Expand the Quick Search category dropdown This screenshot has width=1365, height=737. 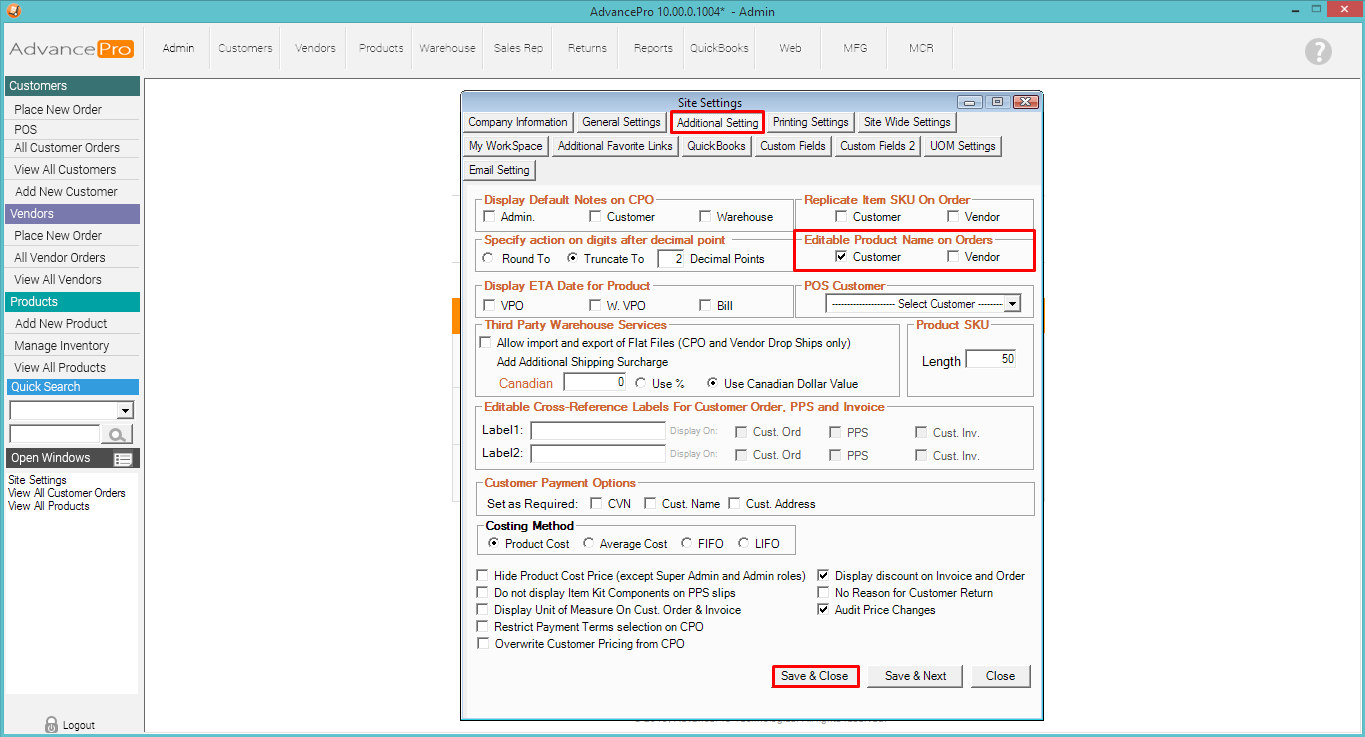pos(125,411)
